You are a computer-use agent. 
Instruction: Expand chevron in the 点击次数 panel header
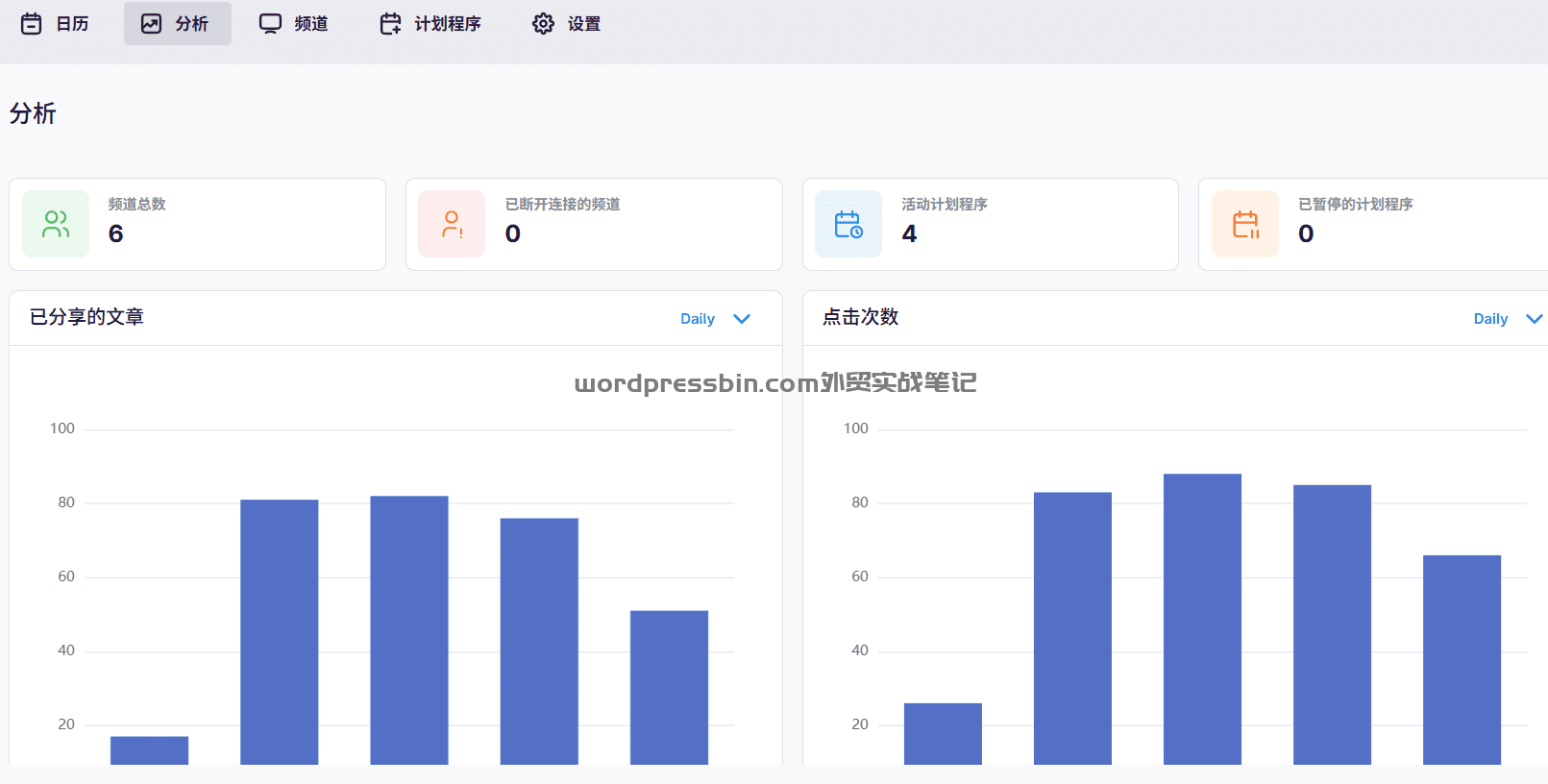click(1534, 319)
